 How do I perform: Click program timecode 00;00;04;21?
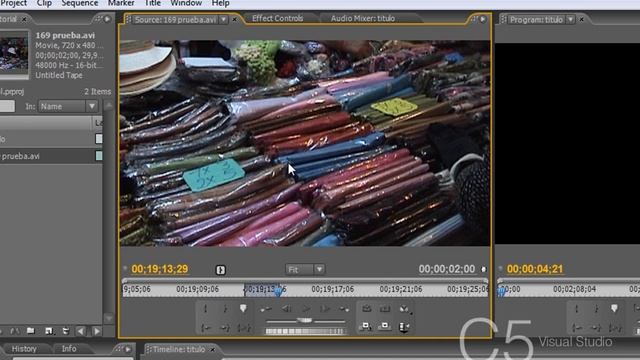pos(535,269)
